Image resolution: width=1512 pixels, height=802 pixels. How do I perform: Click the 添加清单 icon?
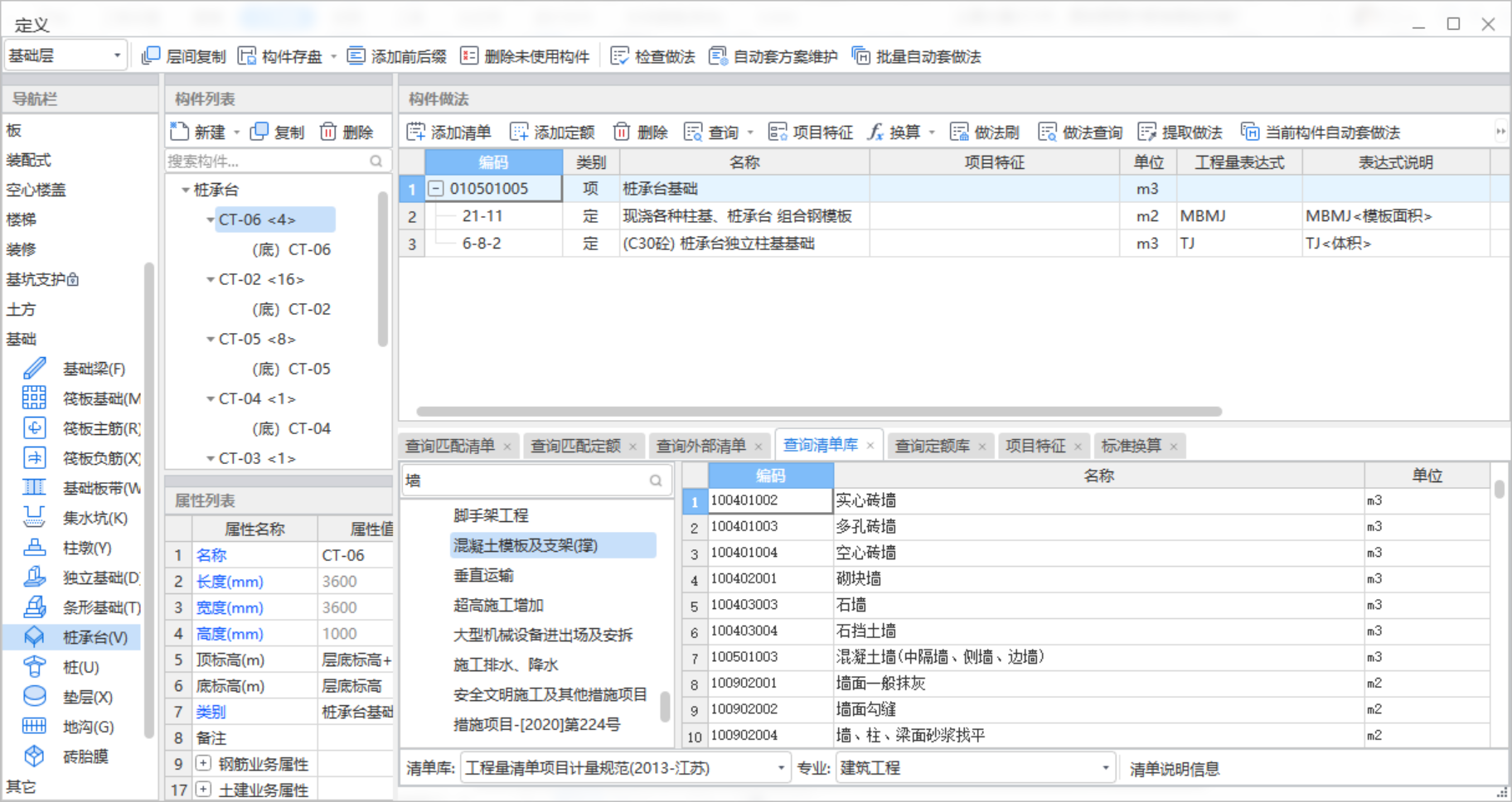click(415, 131)
